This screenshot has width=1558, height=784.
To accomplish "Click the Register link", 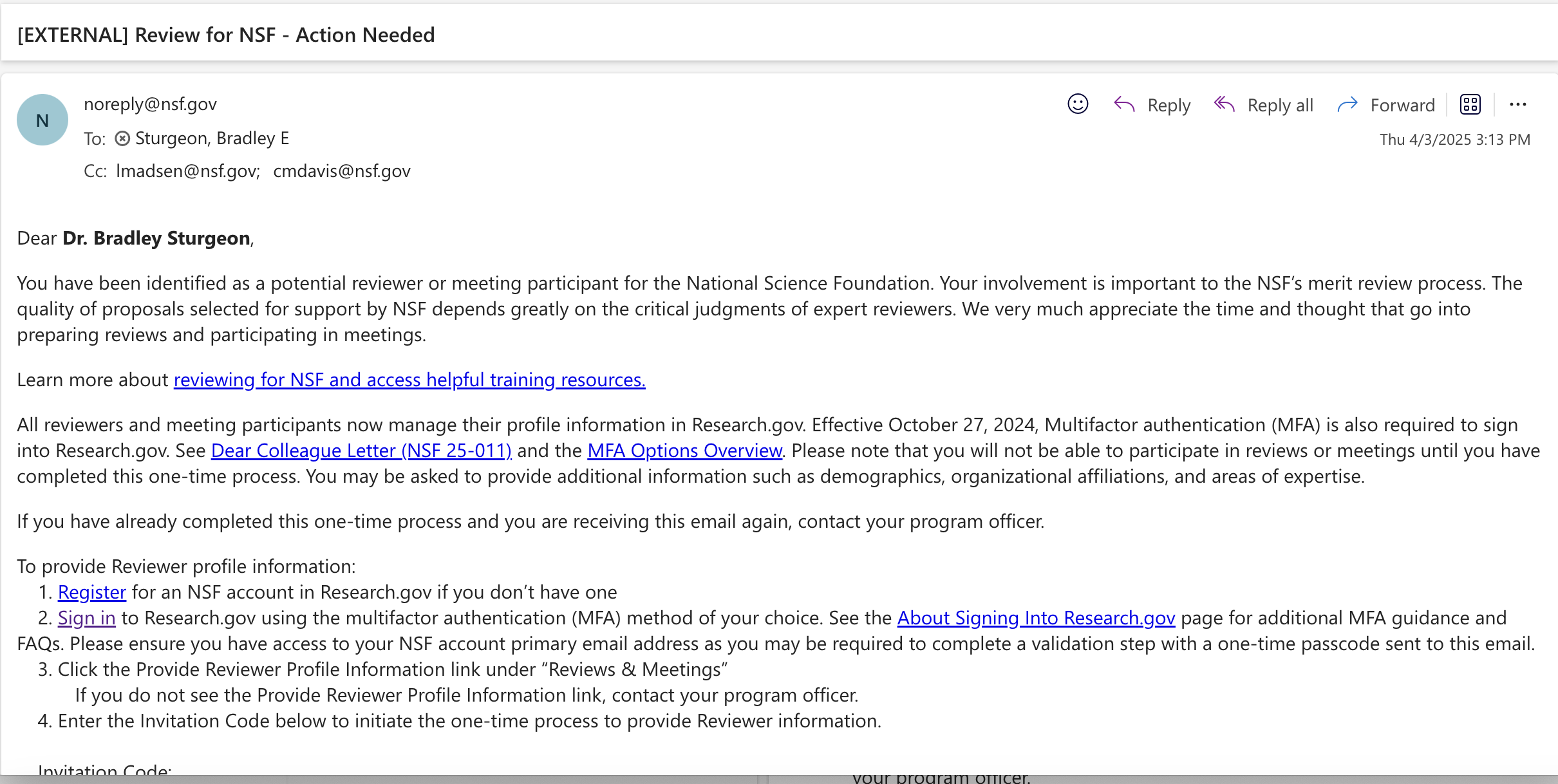I will click(x=92, y=592).
